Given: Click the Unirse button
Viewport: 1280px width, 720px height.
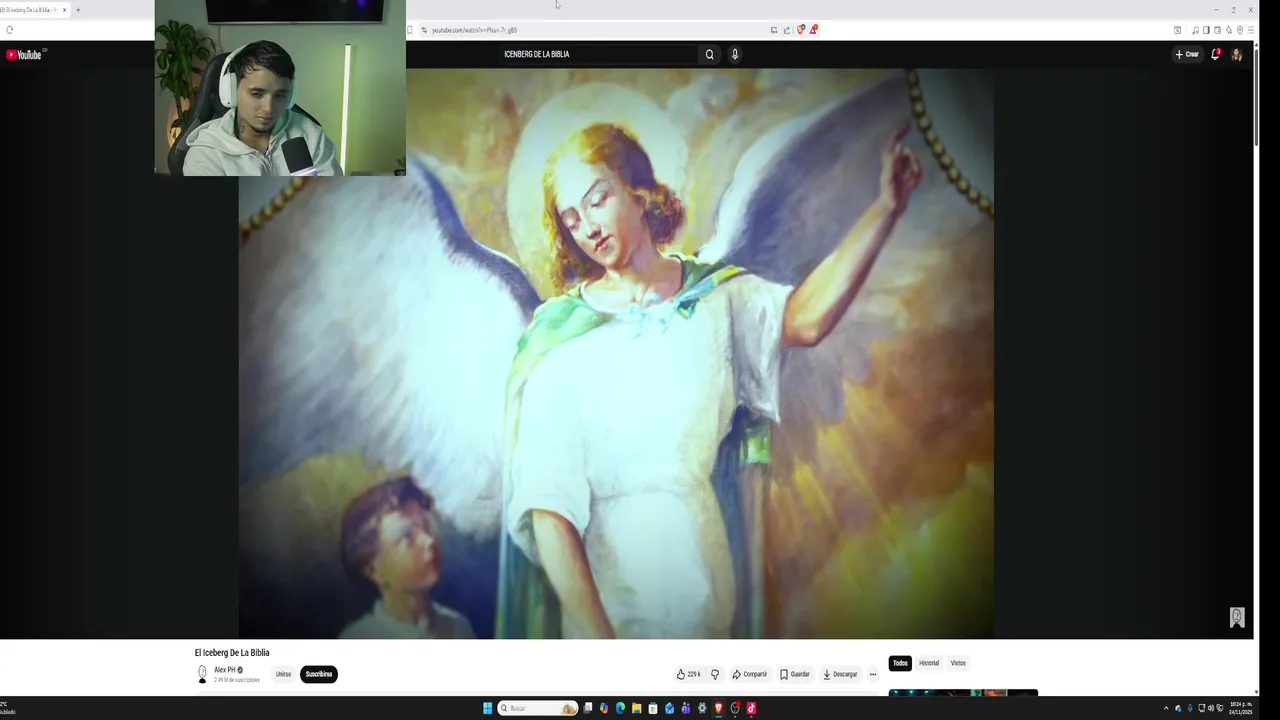Looking at the screenshot, I should (x=284, y=674).
